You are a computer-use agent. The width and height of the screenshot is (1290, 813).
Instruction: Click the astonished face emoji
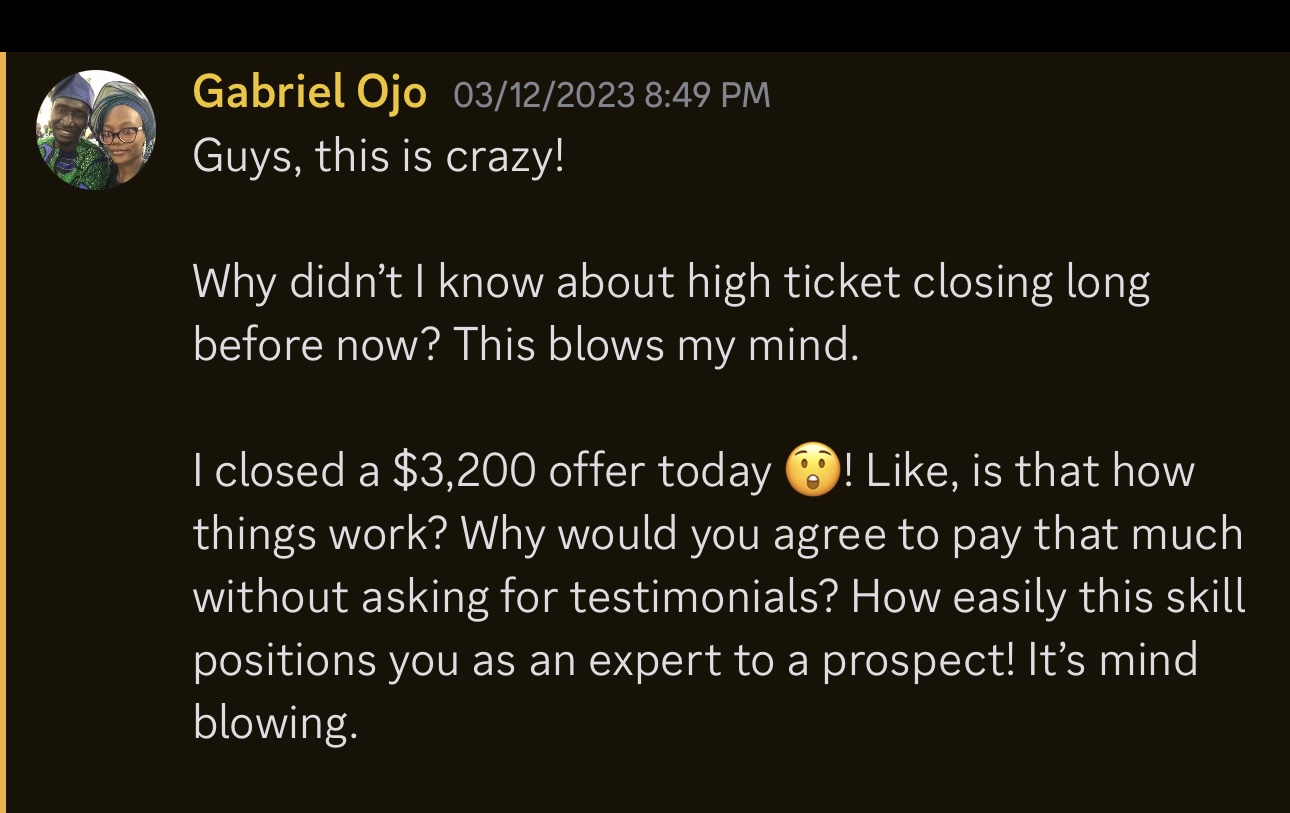point(812,472)
